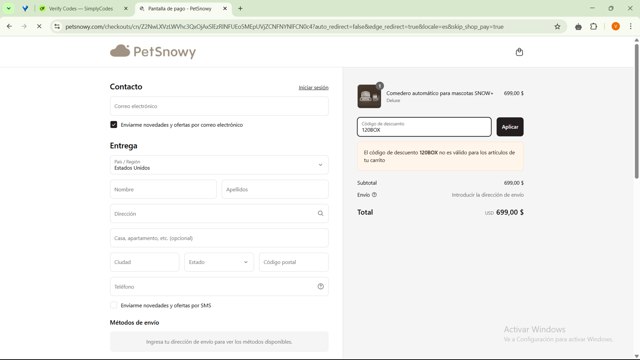Screen dimensions: 640x360
Task: Go forward in browser history
Action: click(24, 27)
